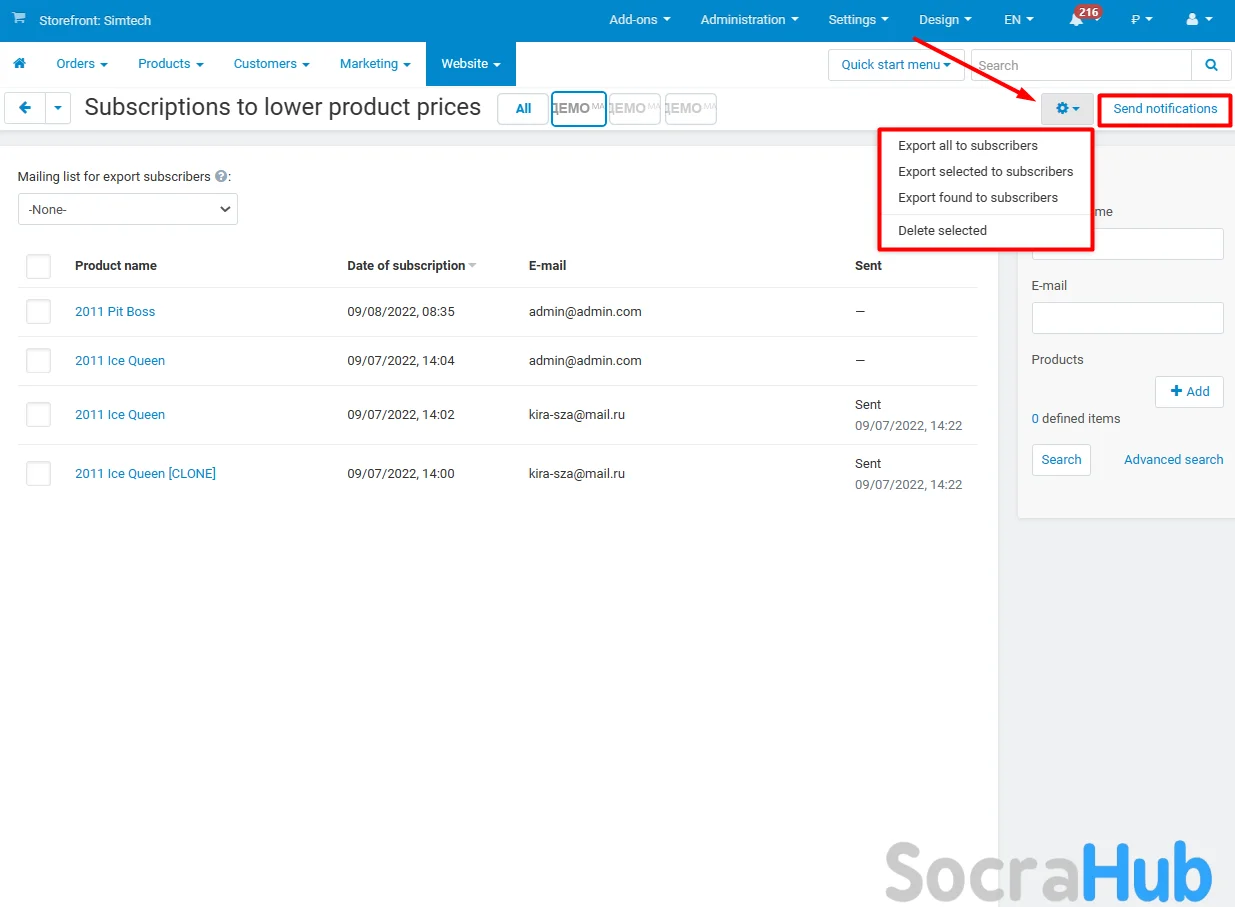Toggle the select-all checkbox in table header
Screen dimensions: 1235x907
[38, 266]
